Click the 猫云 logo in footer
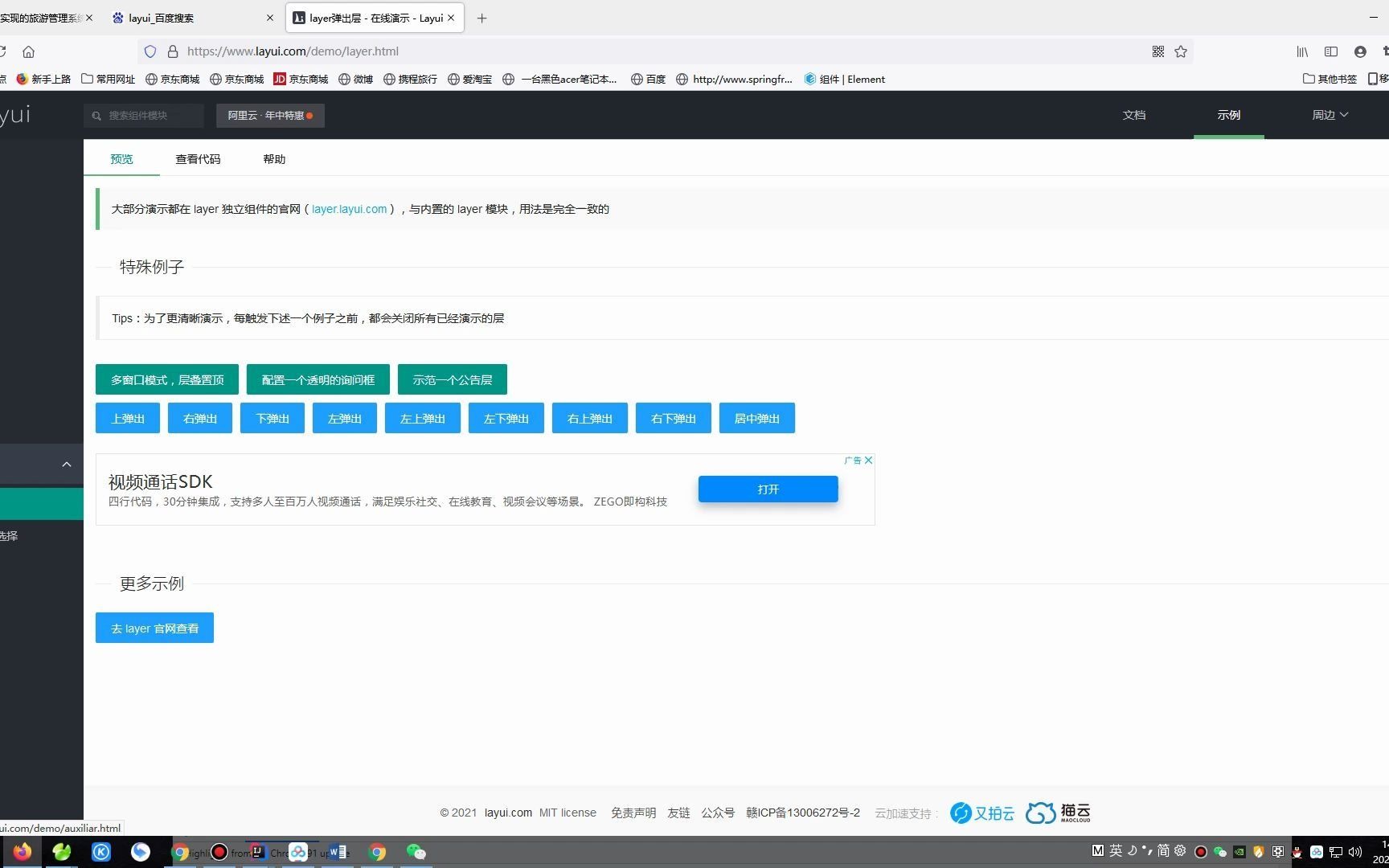Image resolution: width=1389 pixels, height=868 pixels. [x=1058, y=813]
